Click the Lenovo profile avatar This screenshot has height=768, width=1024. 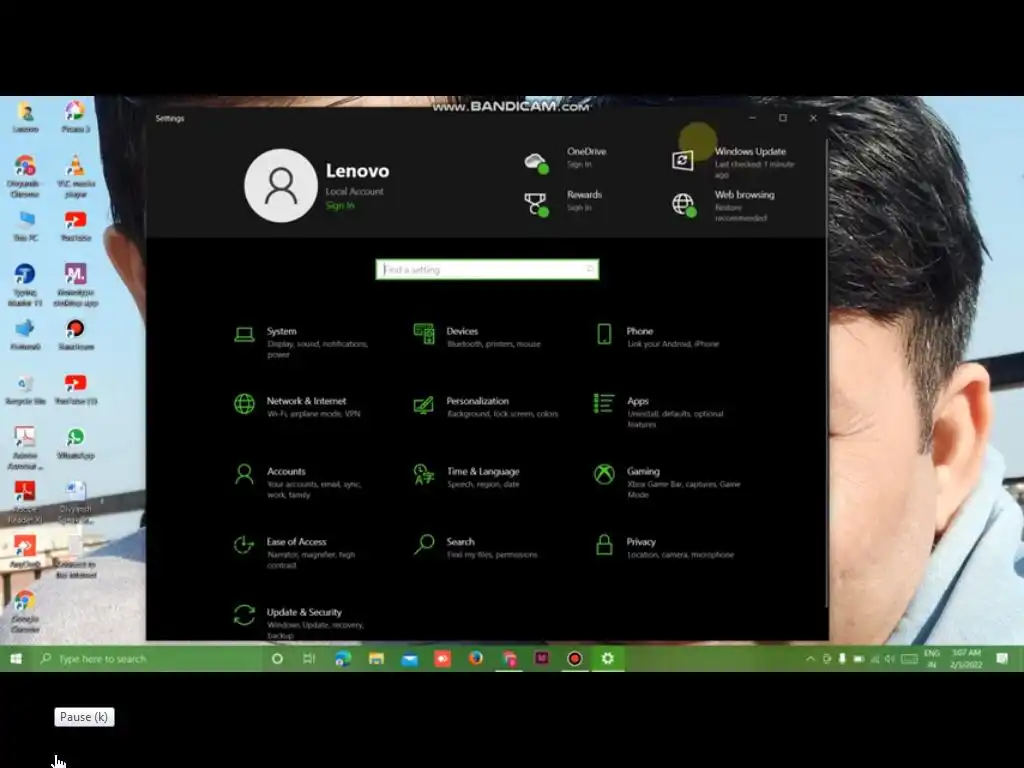click(281, 185)
